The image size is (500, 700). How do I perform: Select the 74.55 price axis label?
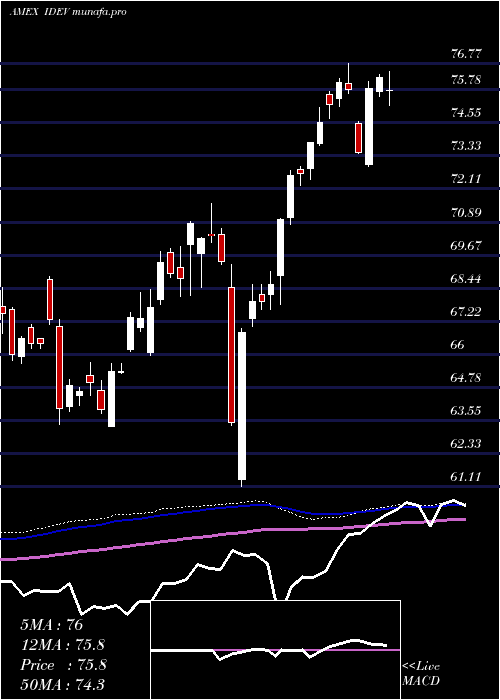click(466, 112)
